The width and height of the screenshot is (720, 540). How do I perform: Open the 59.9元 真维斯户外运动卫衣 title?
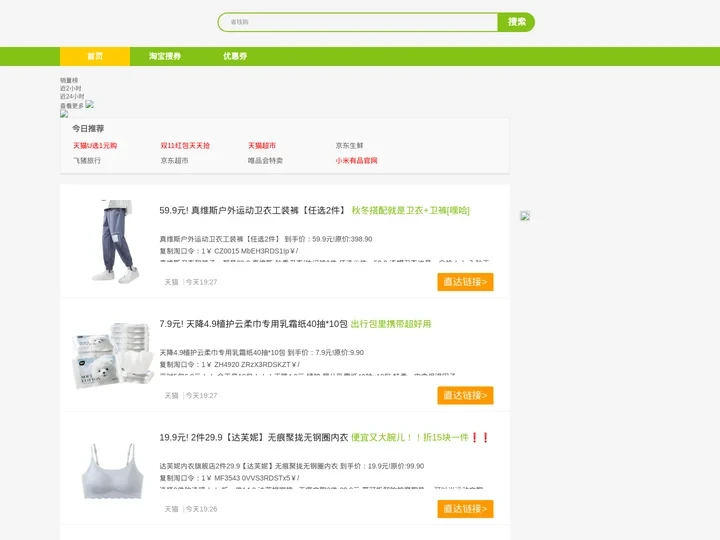[x=253, y=210]
